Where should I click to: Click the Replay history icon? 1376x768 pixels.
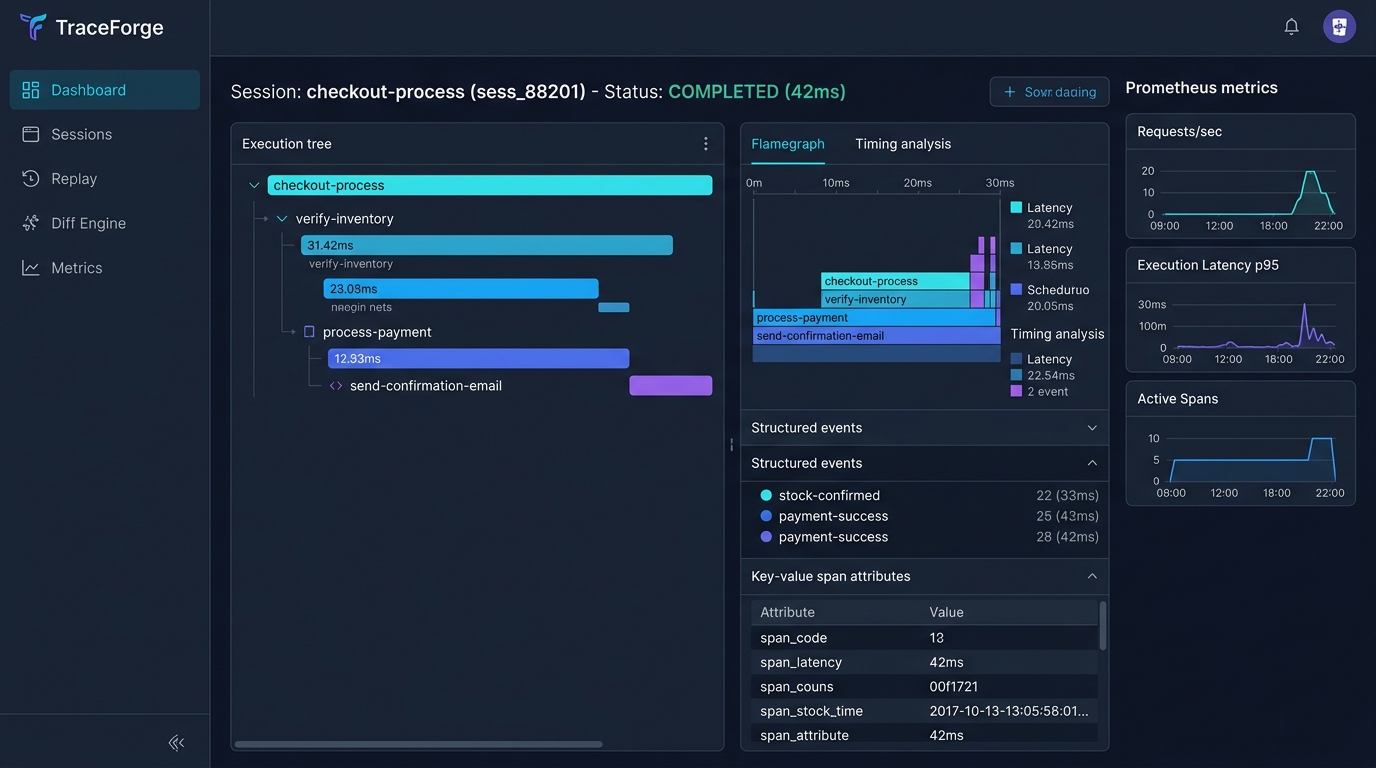point(30,179)
